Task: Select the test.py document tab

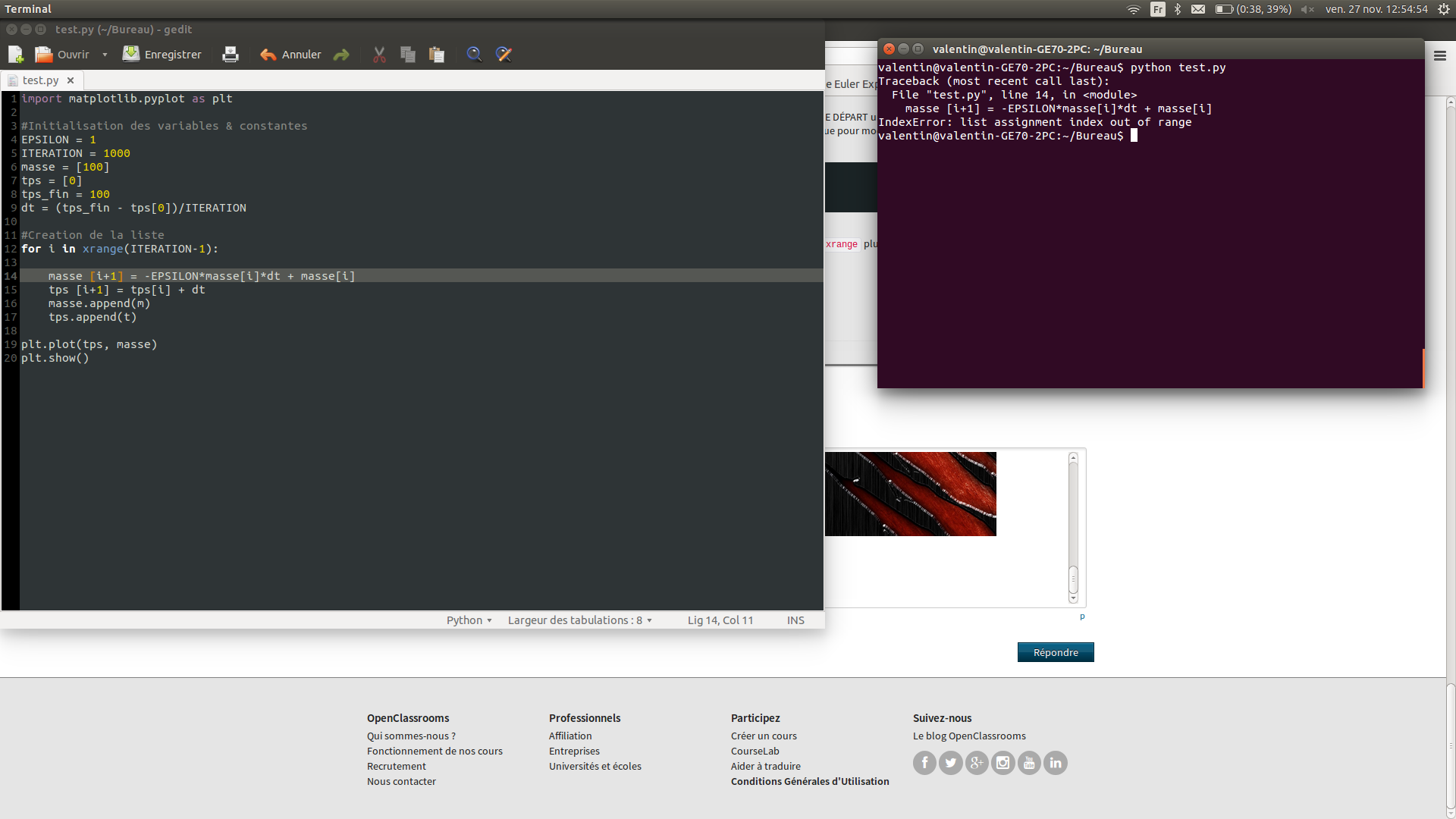Action: (x=40, y=80)
